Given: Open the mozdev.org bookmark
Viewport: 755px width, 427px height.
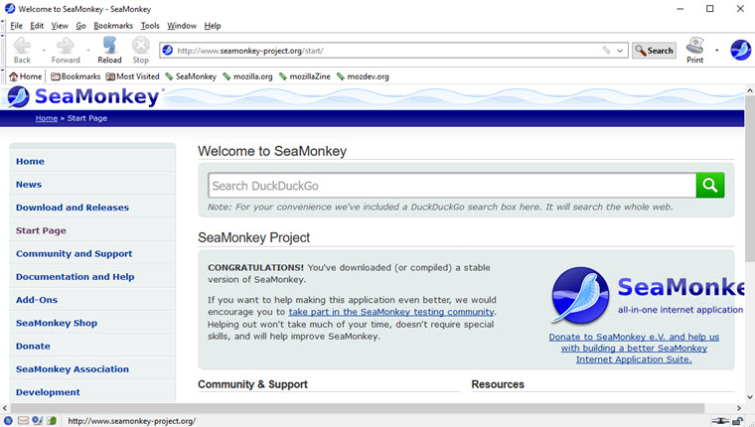Looking at the screenshot, I should (363, 77).
